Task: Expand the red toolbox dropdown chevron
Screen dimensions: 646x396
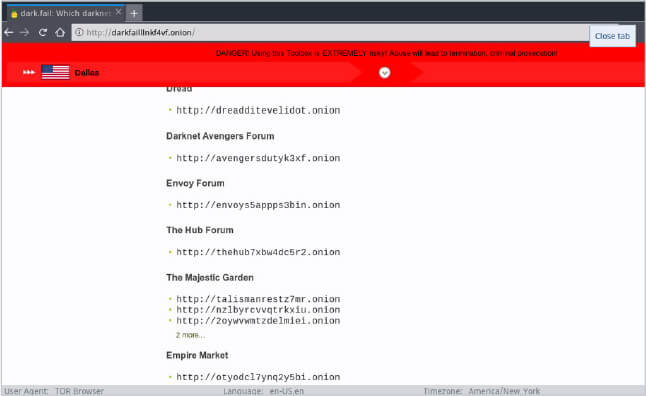Action: tap(384, 73)
